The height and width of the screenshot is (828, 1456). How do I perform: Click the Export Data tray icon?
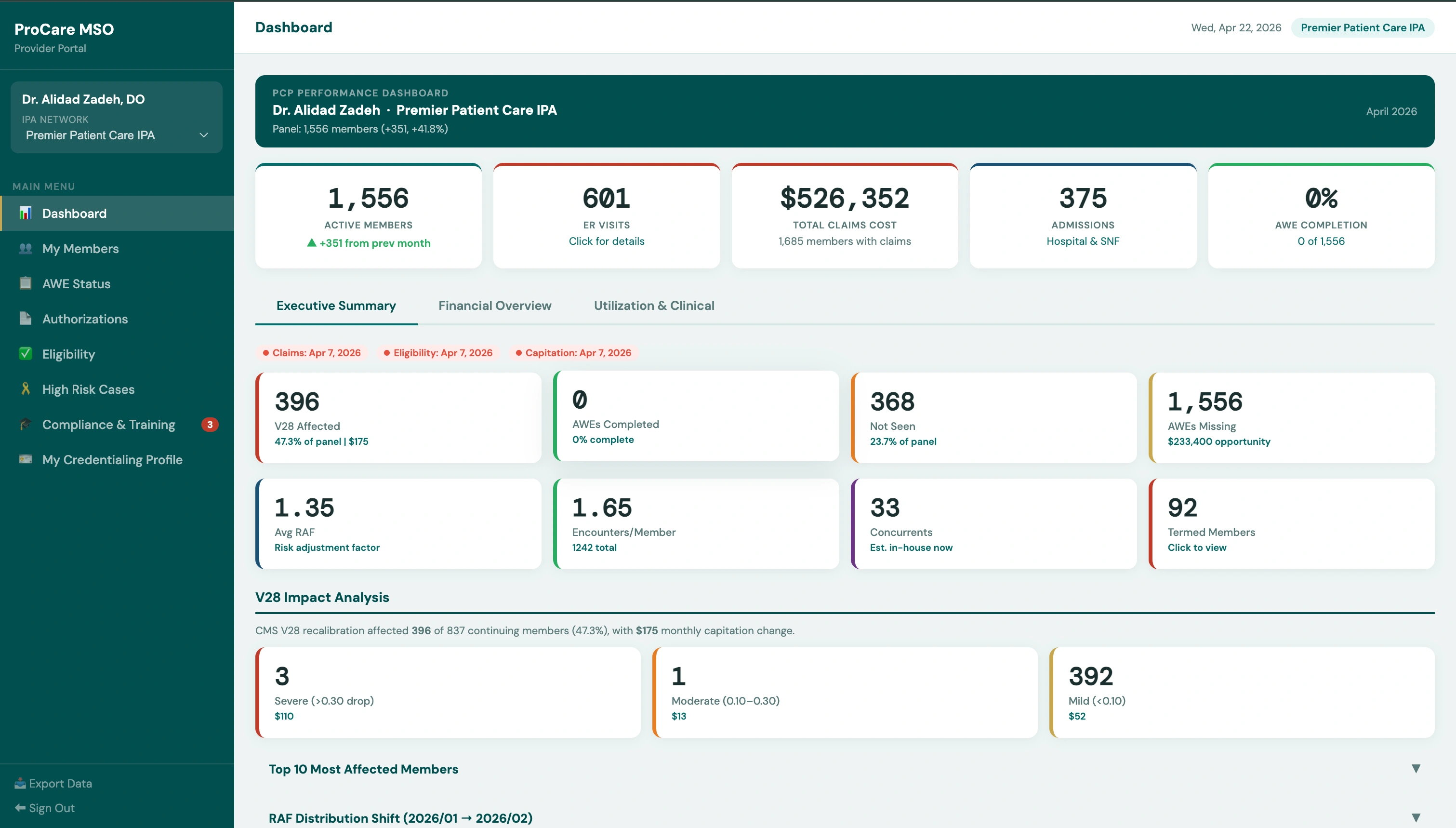[20, 783]
